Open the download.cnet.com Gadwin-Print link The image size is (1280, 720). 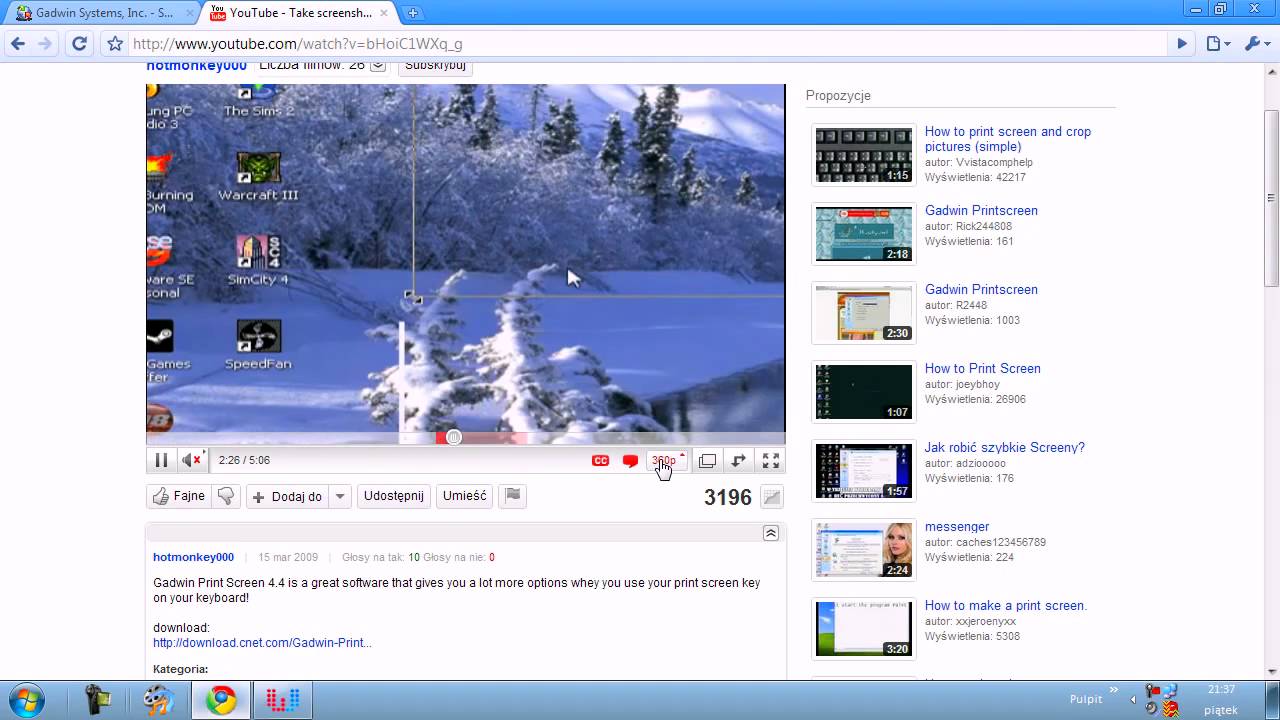tap(262, 643)
